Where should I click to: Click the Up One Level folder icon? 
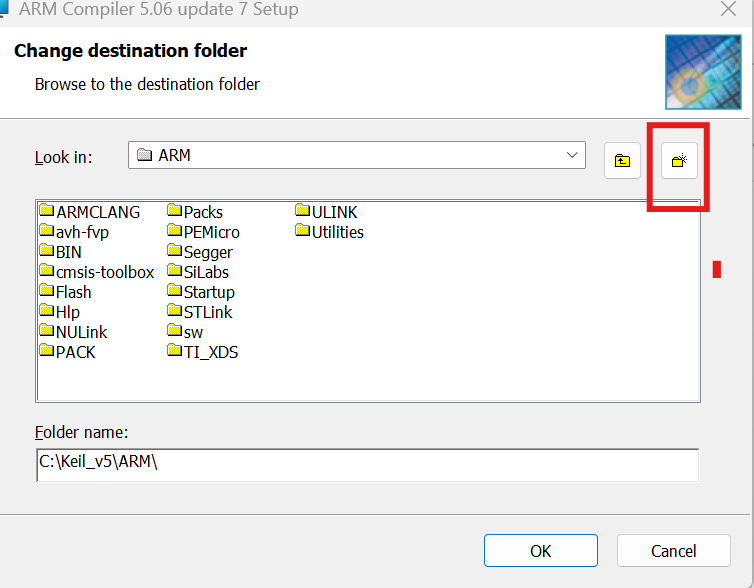[x=622, y=161]
